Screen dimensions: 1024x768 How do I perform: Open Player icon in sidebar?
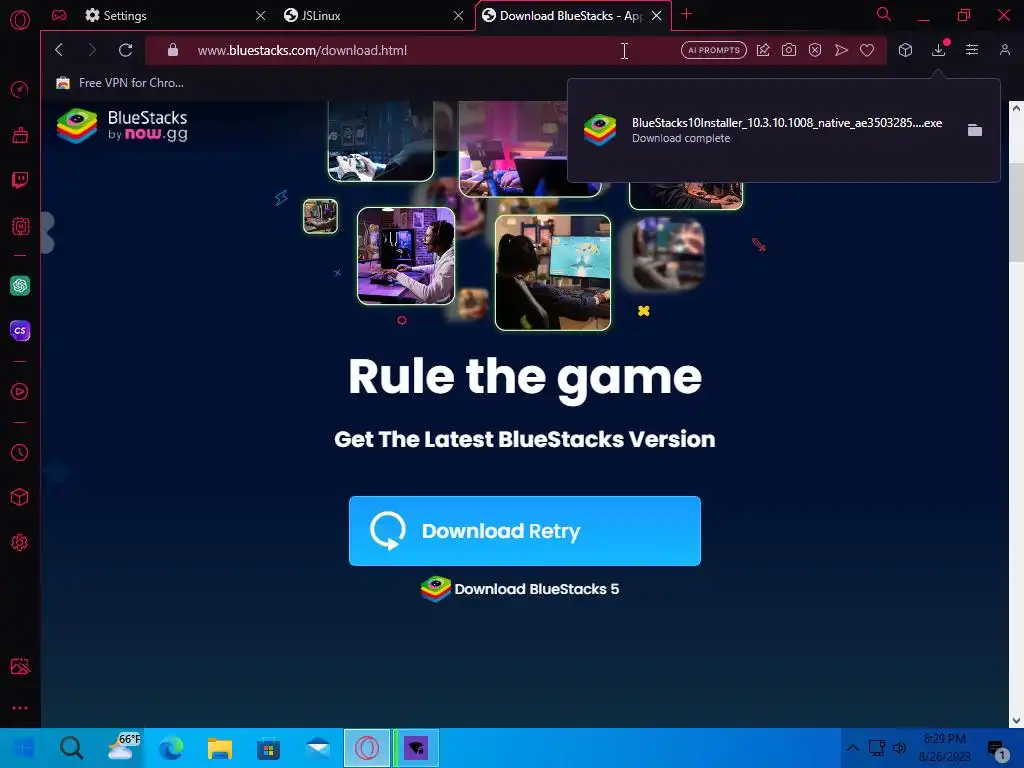(20, 391)
